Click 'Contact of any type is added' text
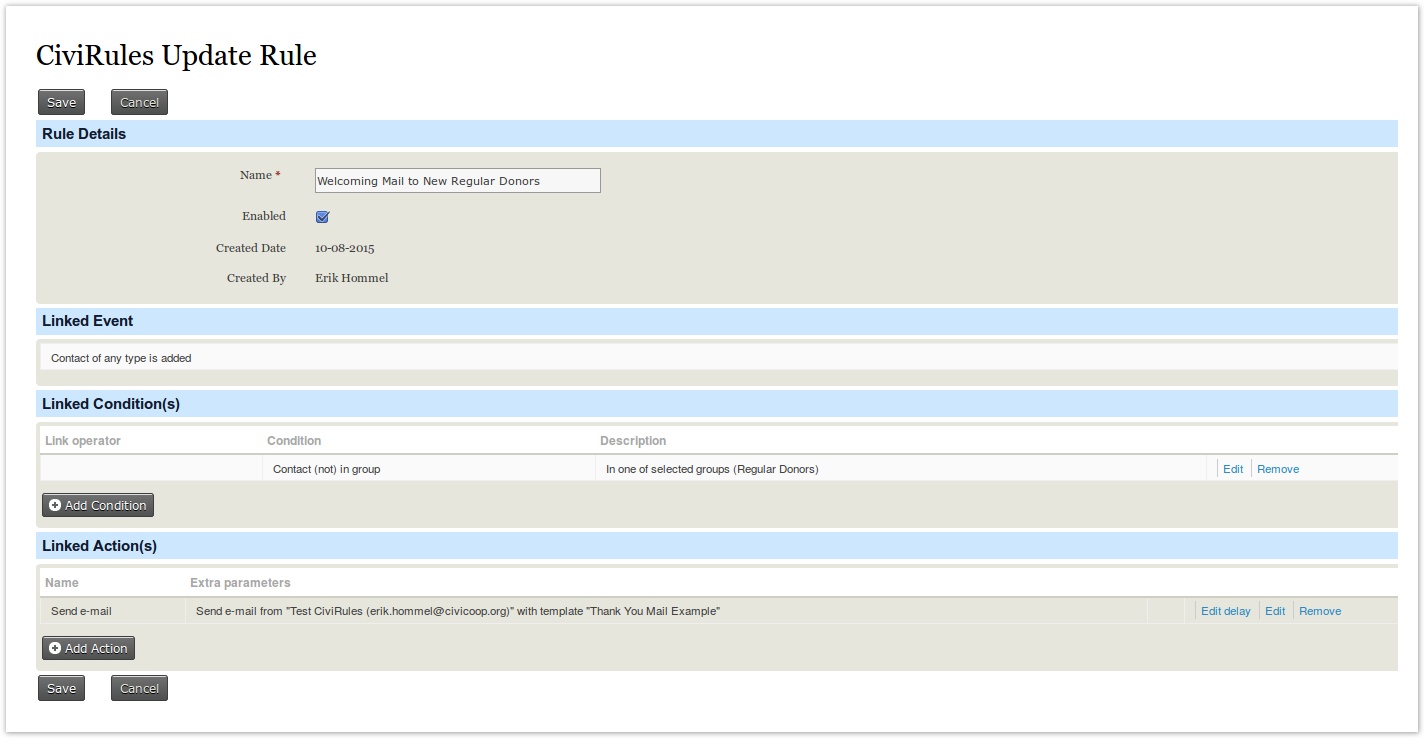 [x=121, y=358]
